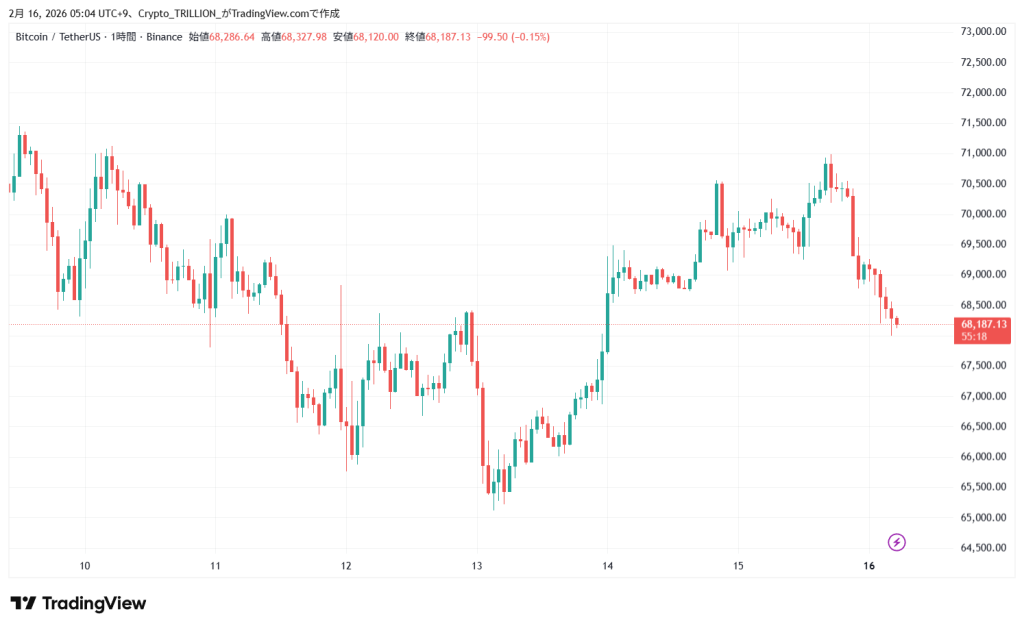Click the TradingView wordmark text
This screenshot has width=1024, height=629.
(x=93, y=603)
